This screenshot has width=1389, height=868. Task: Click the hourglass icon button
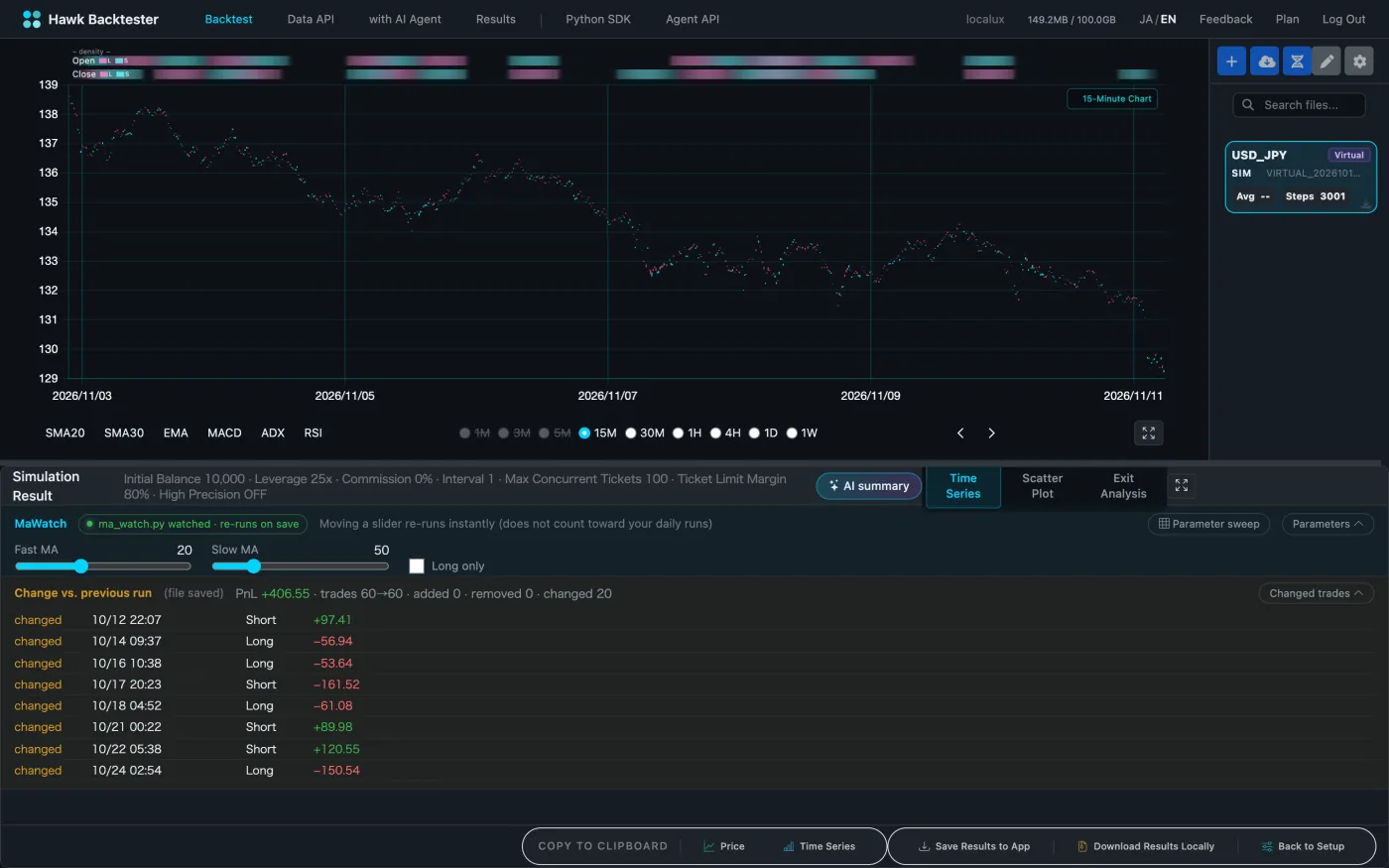tap(1297, 62)
